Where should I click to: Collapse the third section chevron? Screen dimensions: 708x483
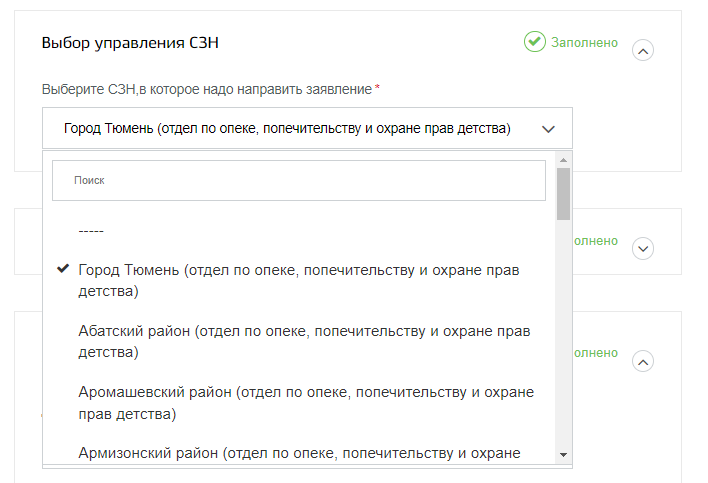pos(643,361)
